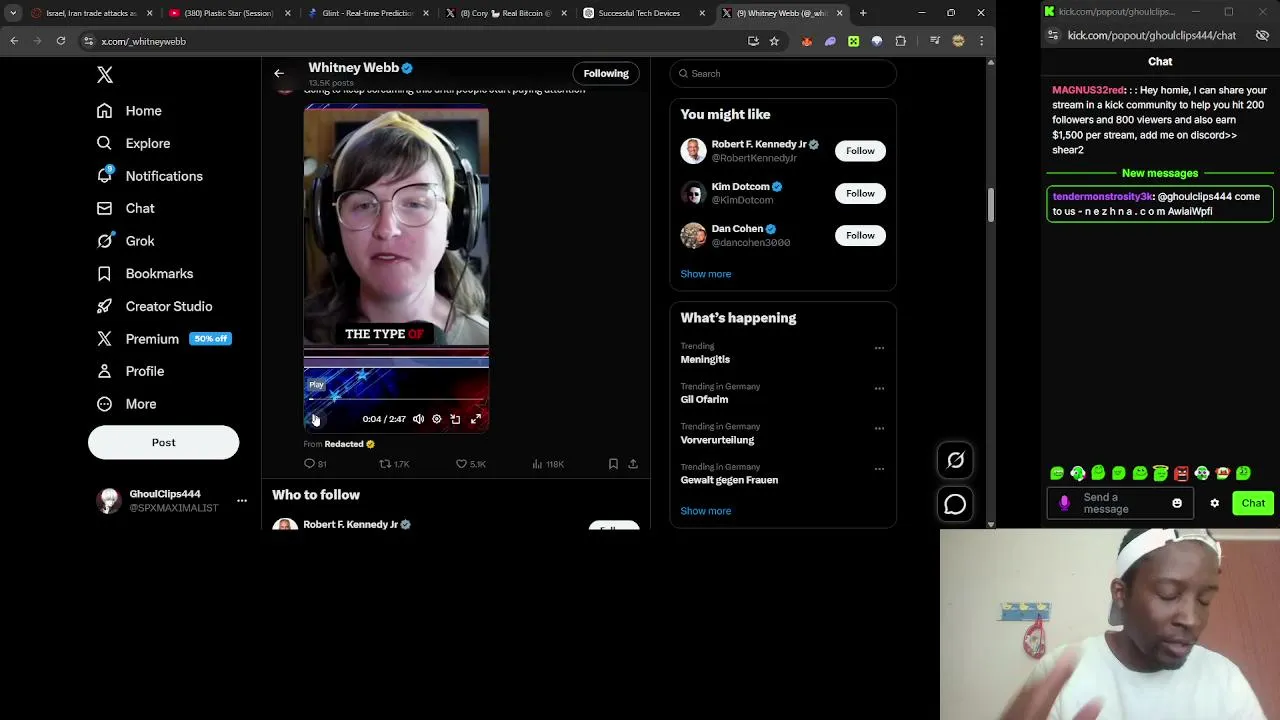
Task: Click the Post button
Action: 163,442
